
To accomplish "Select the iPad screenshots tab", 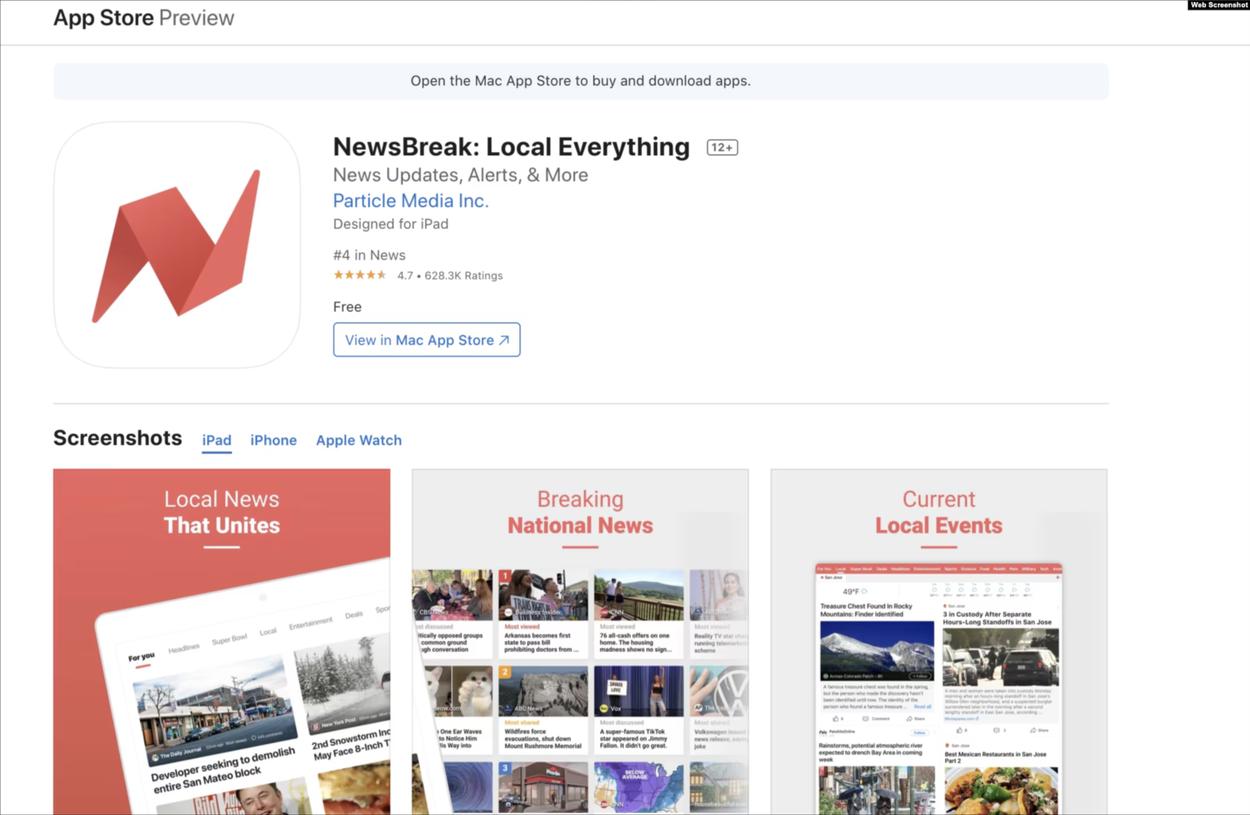I will point(217,440).
